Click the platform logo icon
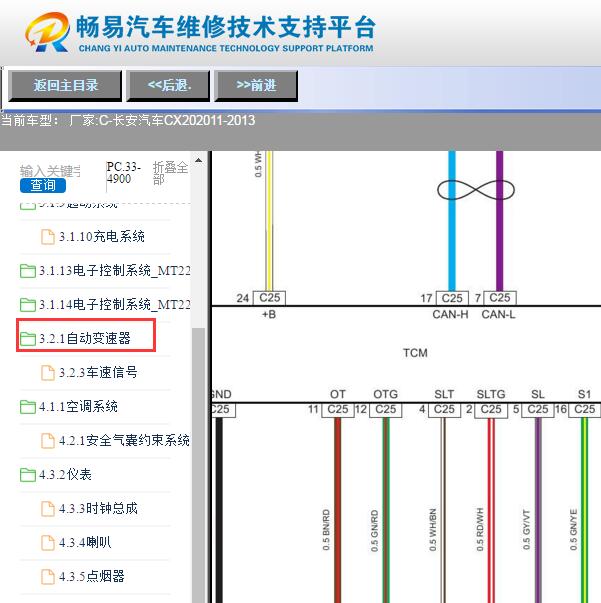601x603 pixels. pyautogui.click(x=48, y=32)
